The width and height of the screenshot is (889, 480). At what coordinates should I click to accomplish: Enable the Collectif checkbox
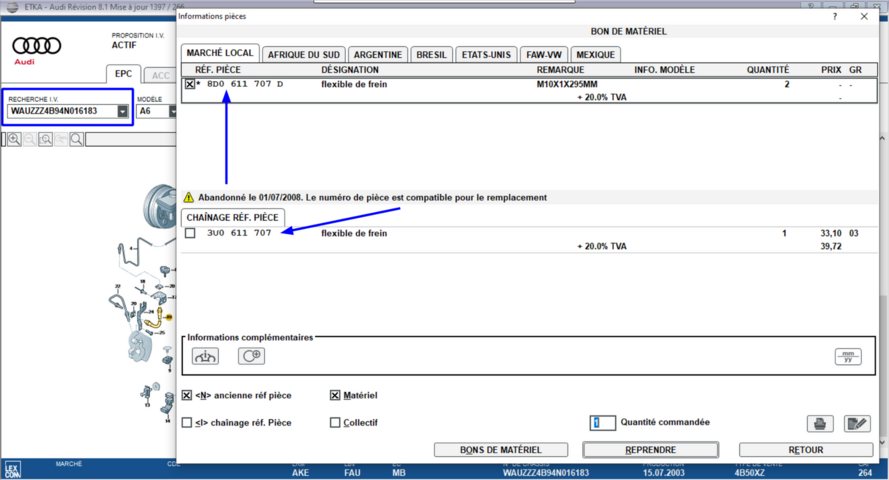pos(335,422)
